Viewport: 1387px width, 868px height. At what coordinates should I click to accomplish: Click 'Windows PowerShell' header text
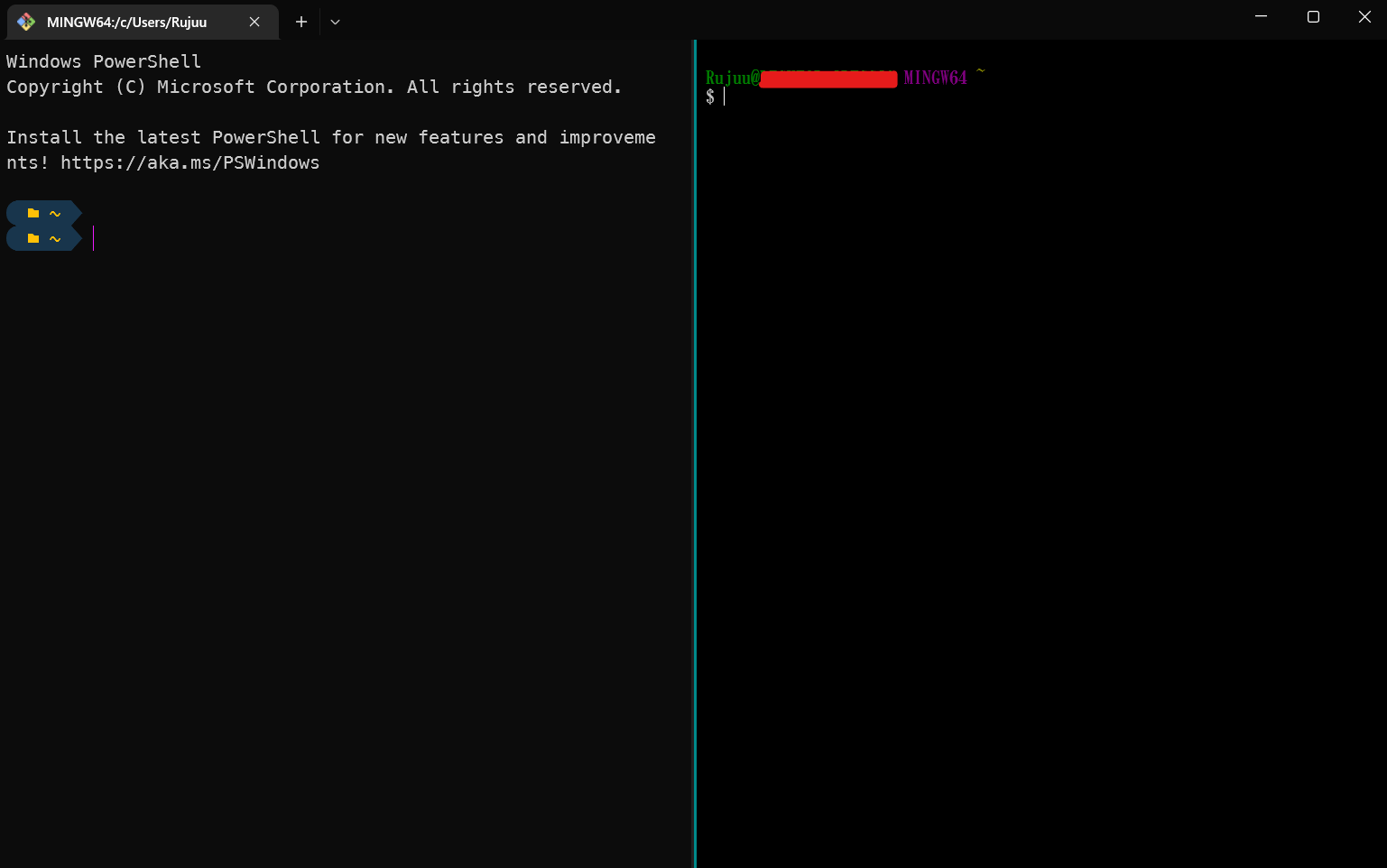click(104, 61)
